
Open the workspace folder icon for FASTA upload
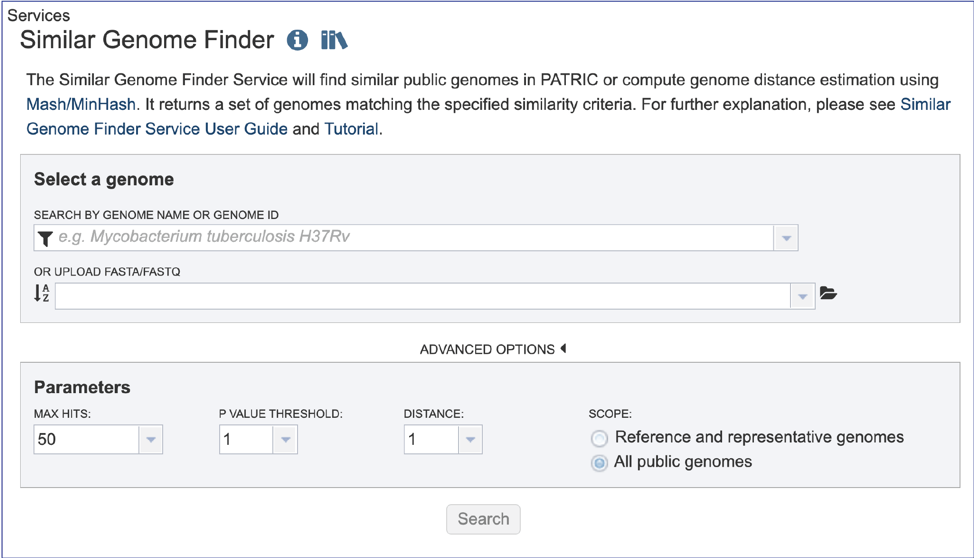(x=828, y=293)
